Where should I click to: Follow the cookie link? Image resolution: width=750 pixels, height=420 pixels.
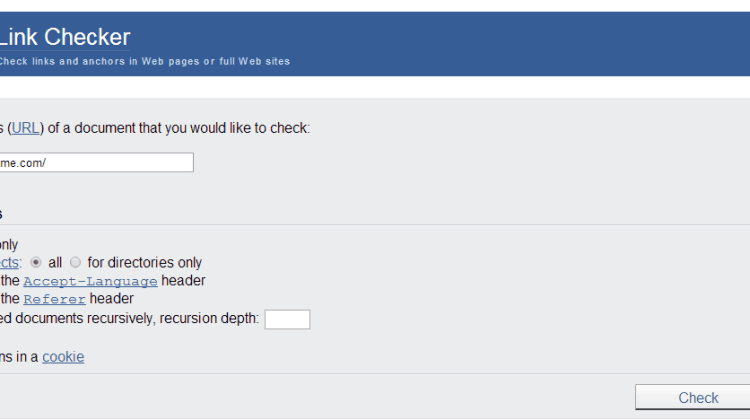[x=63, y=357]
